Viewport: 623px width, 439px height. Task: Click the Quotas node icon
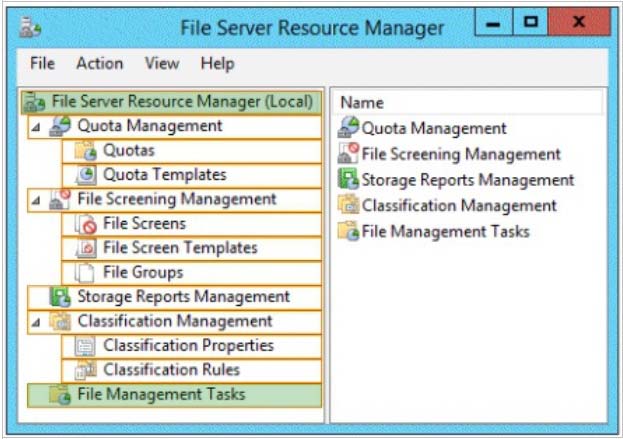point(86,151)
